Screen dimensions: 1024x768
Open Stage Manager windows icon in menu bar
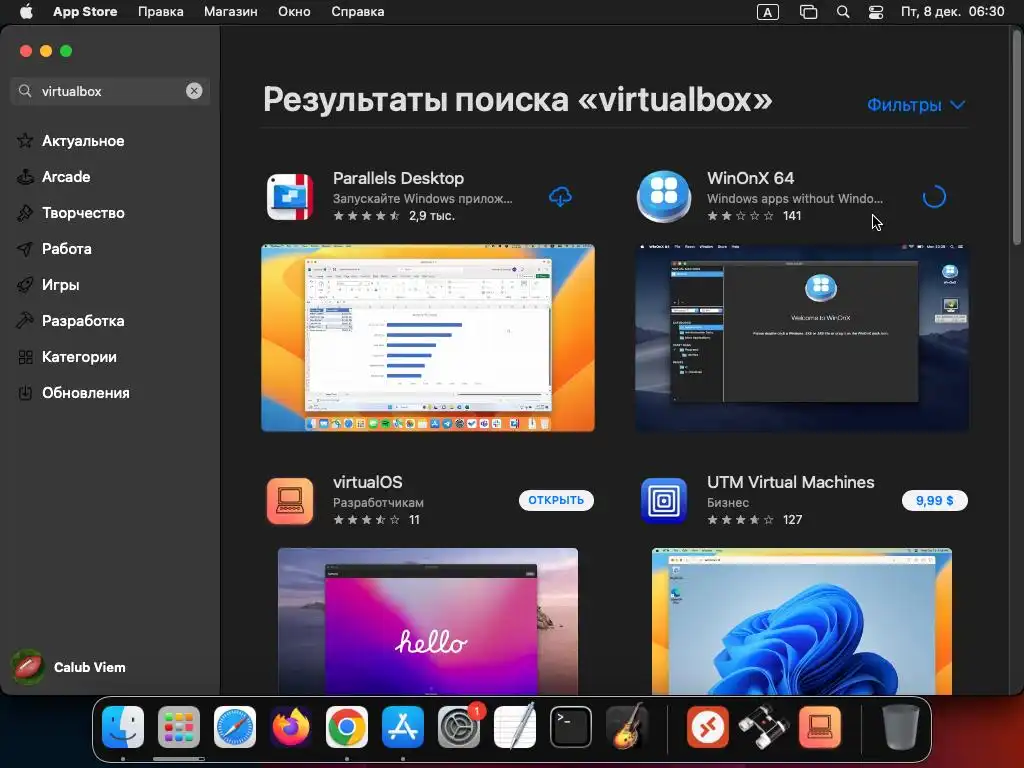coord(808,12)
